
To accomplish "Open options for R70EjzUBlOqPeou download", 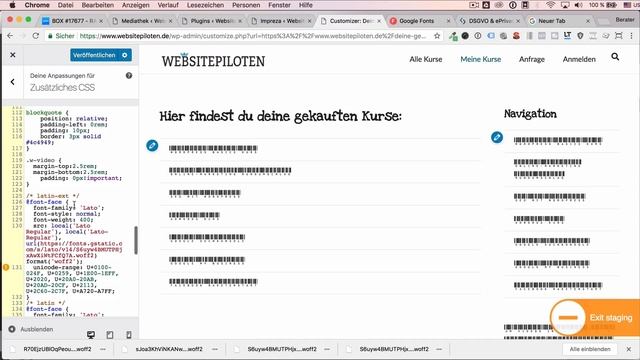I will (103, 349).
